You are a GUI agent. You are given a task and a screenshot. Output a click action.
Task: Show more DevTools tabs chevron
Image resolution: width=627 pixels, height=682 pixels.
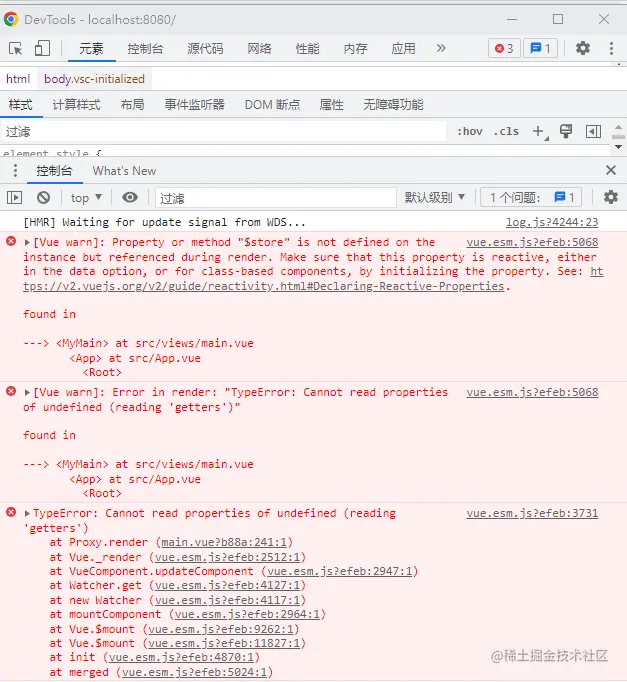[441, 48]
